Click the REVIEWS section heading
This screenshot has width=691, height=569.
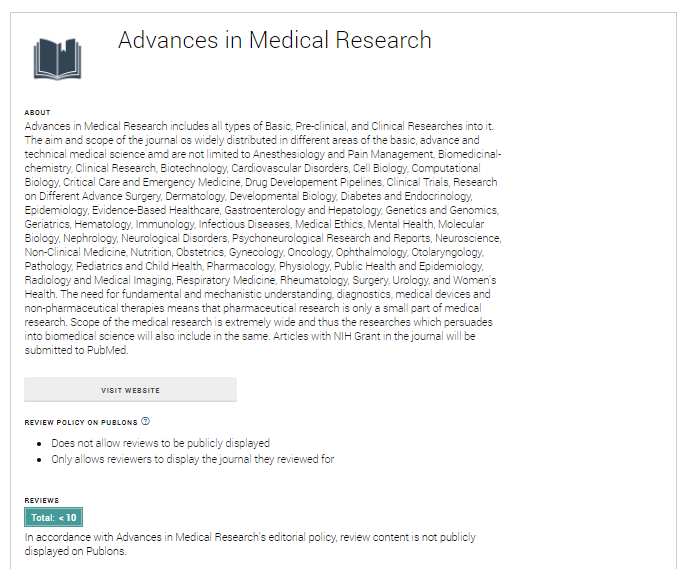click(x=42, y=500)
